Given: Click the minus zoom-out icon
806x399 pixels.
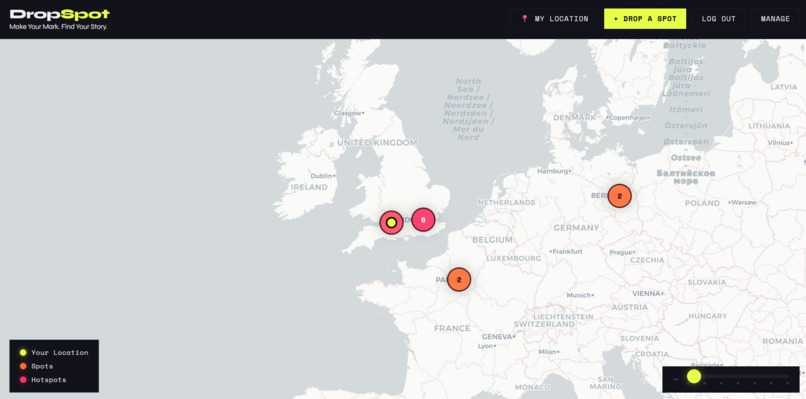Looking at the screenshot, I should click(x=676, y=379).
